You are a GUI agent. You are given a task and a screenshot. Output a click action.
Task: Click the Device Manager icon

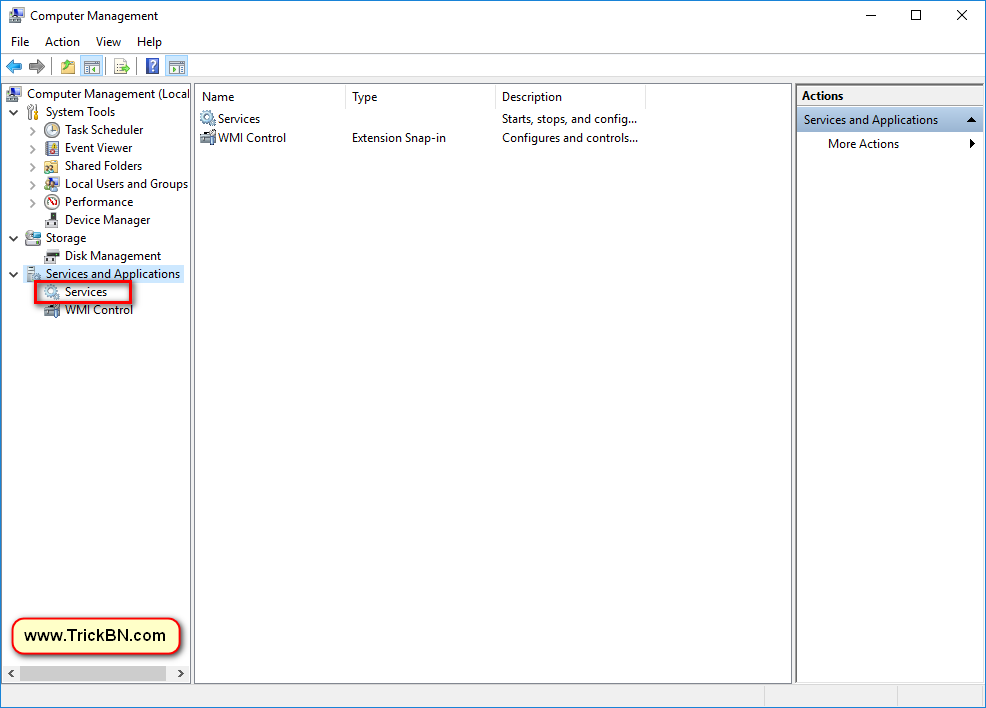click(52, 220)
